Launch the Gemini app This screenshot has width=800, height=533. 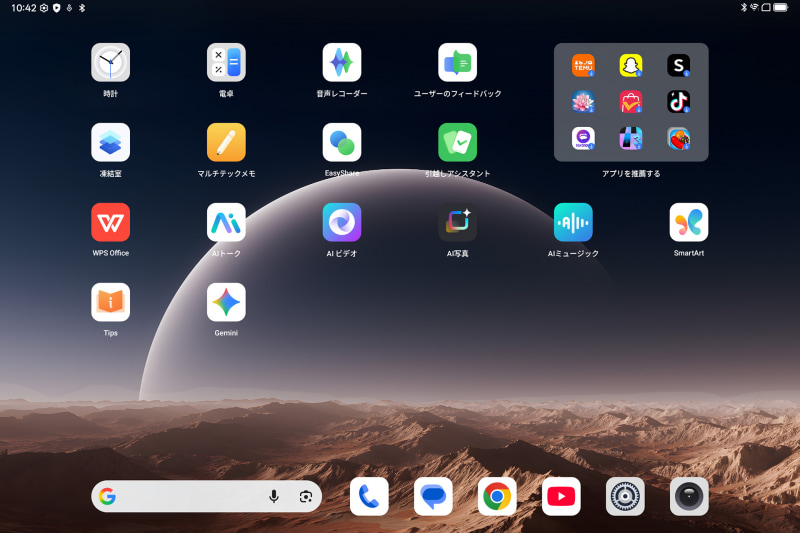pos(226,302)
